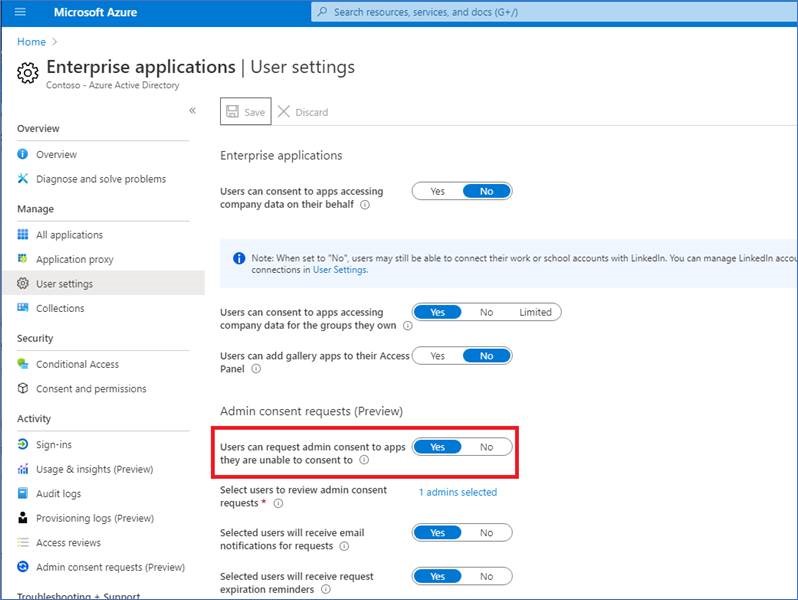Open Application proxy in Manage menu
798x600 pixels.
point(74,259)
